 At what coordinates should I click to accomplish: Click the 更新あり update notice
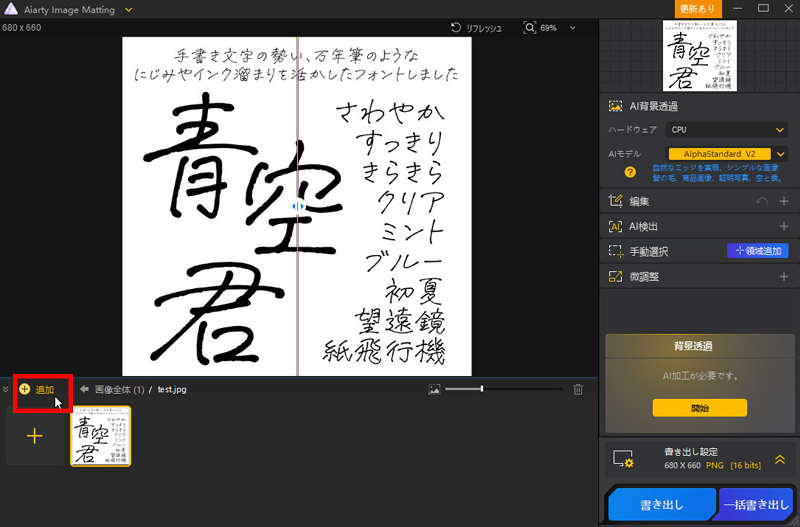[x=699, y=8]
